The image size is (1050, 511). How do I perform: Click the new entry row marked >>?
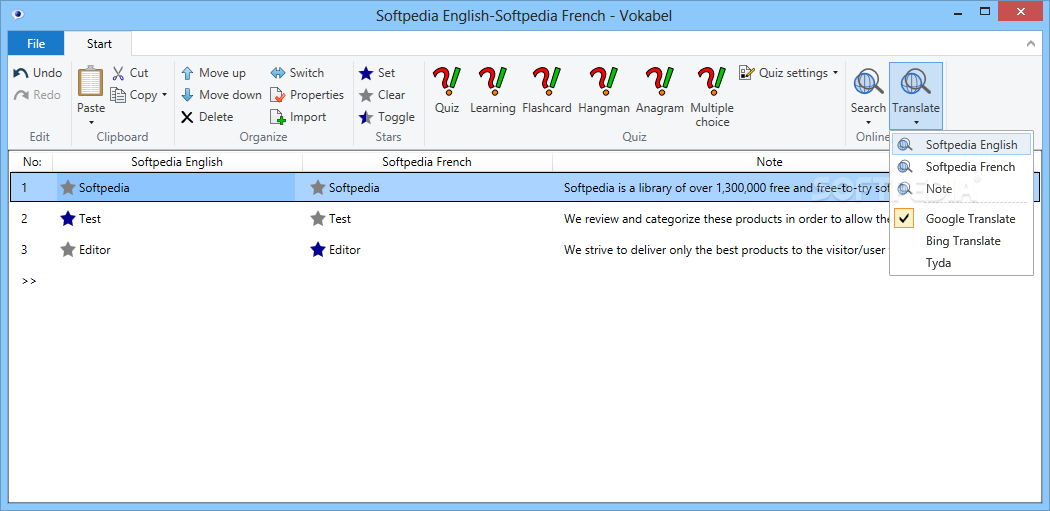[x=29, y=281]
